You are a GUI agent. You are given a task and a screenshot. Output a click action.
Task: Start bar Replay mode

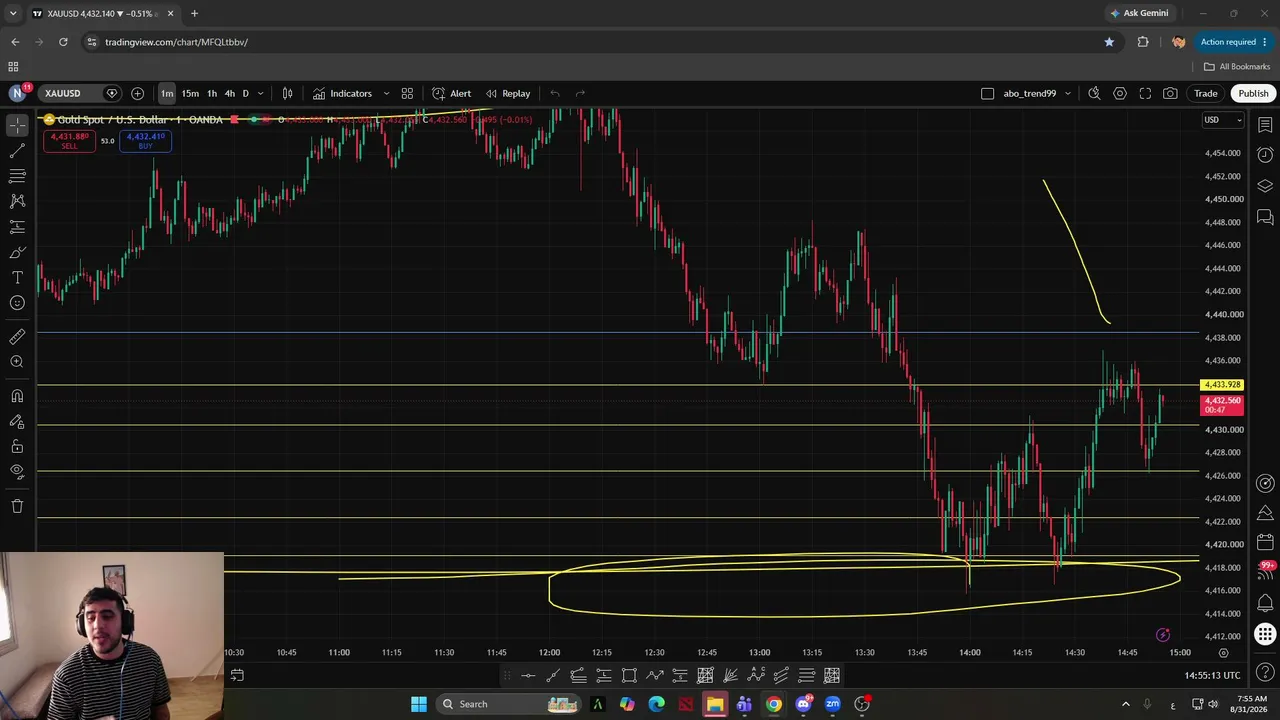pos(508,93)
